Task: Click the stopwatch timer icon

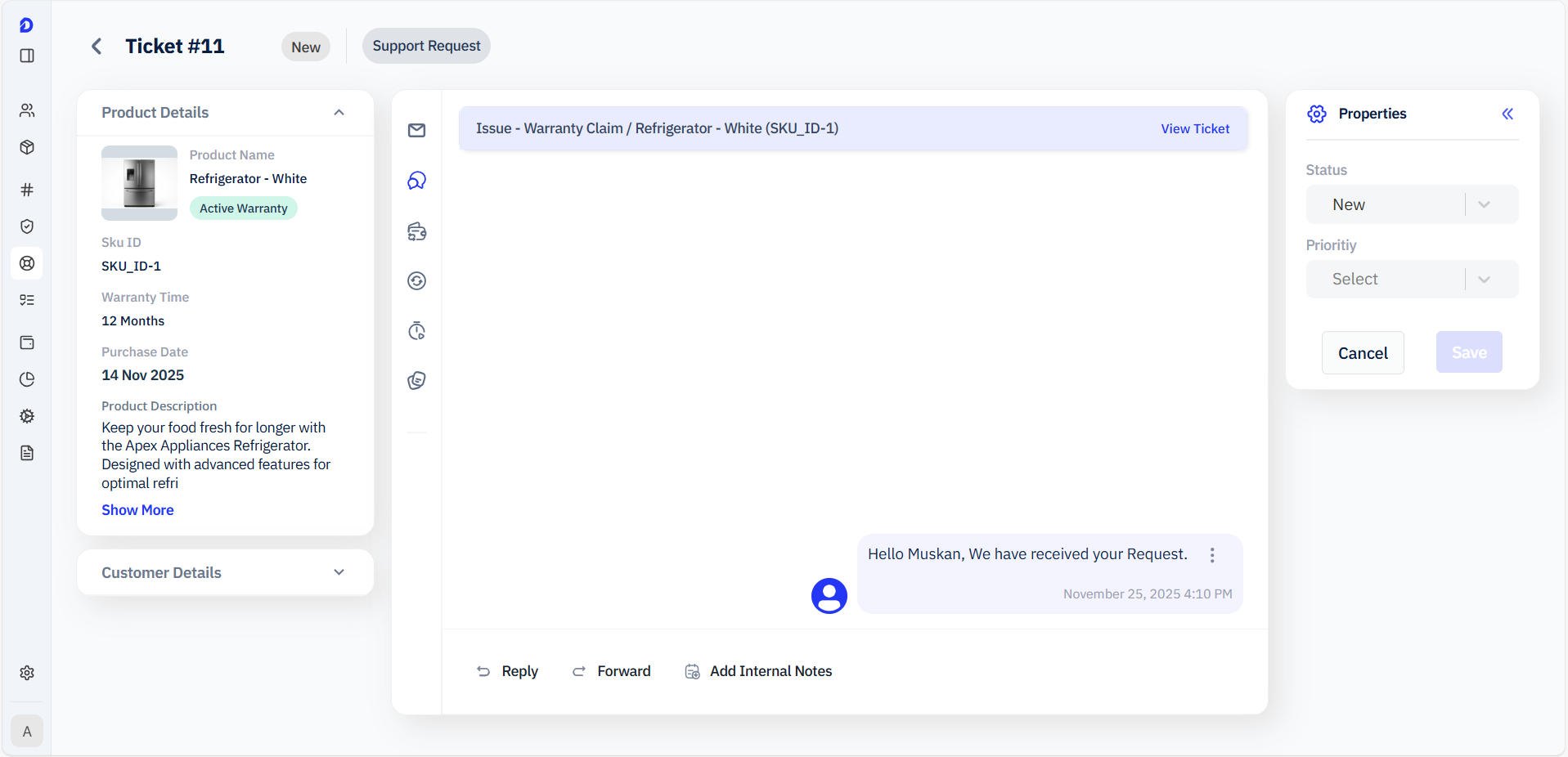Action: pyautogui.click(x=416, y=331)
